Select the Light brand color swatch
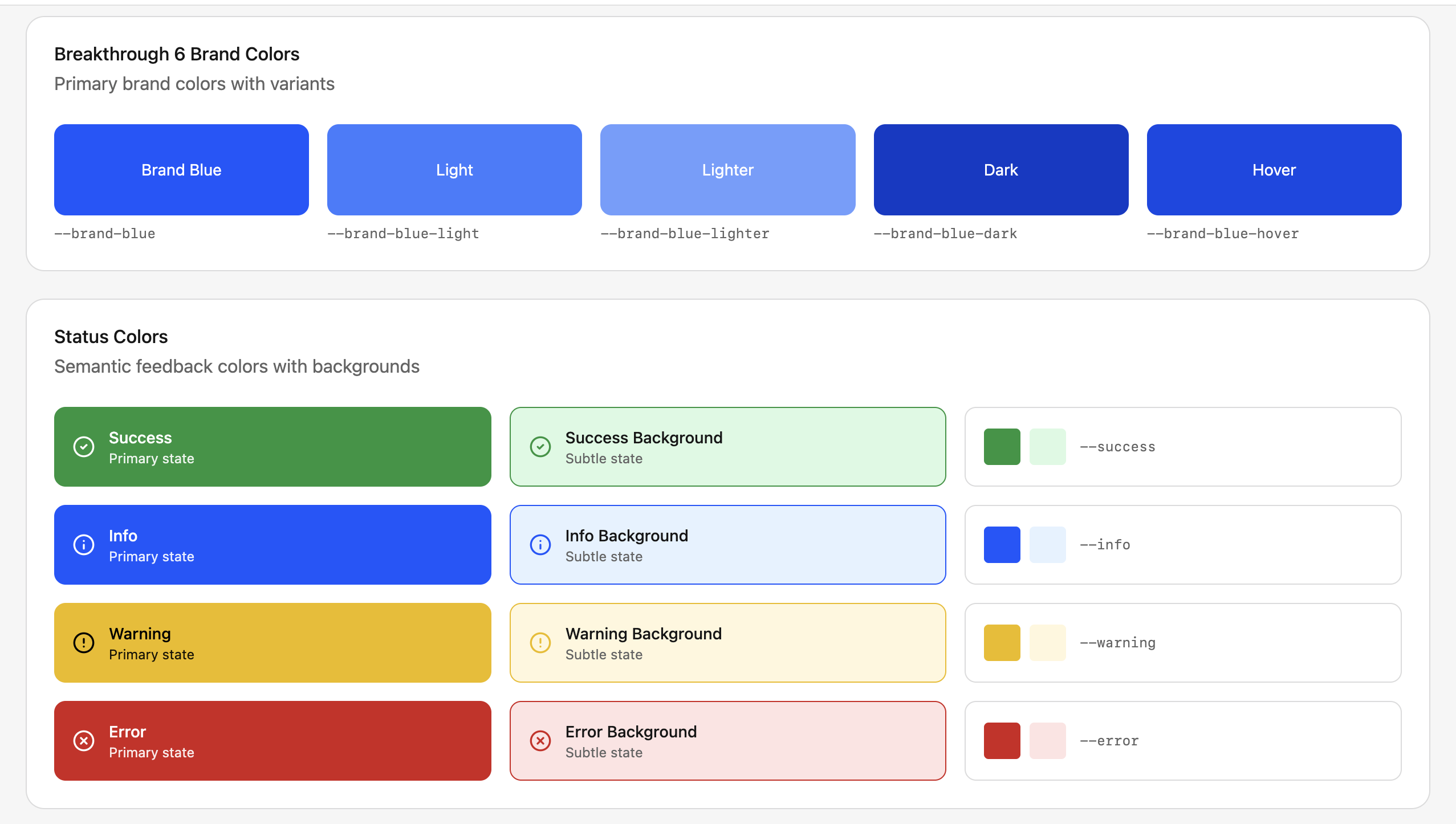The width and height of the screenshot is (1456, 824). point(454,169)
